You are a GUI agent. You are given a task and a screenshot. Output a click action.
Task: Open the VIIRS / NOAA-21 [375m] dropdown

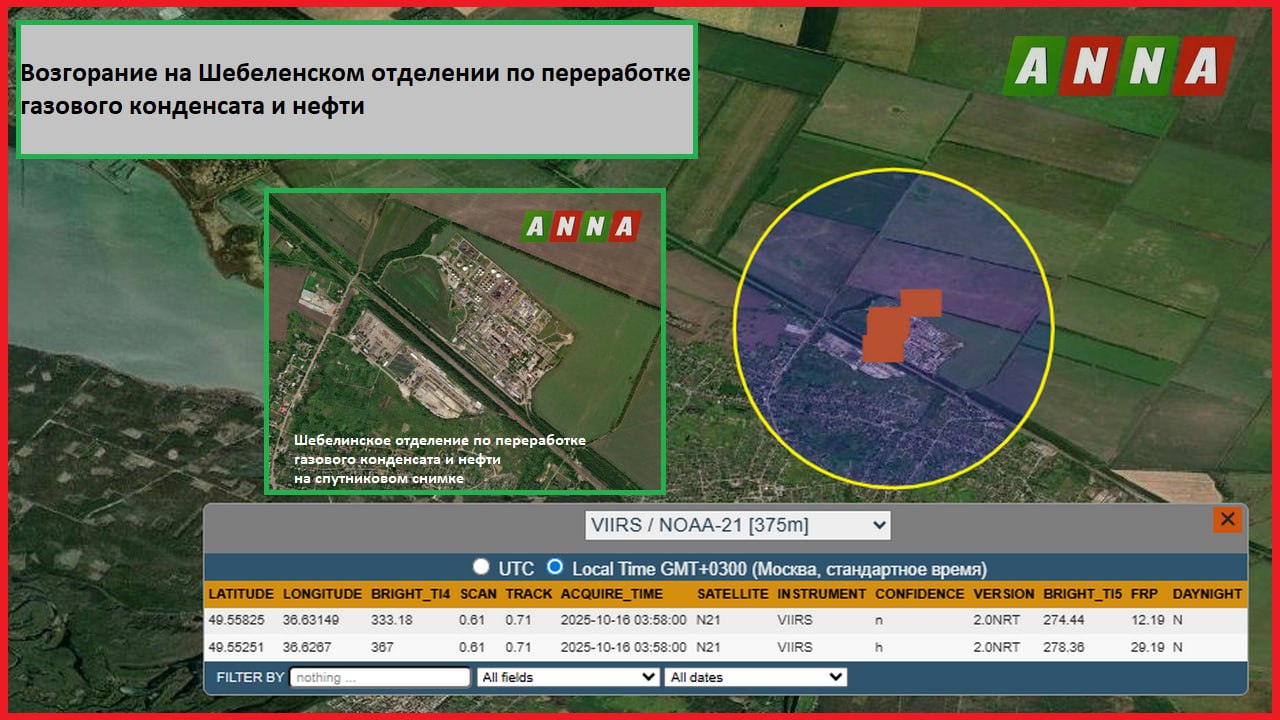pos(737,525)
